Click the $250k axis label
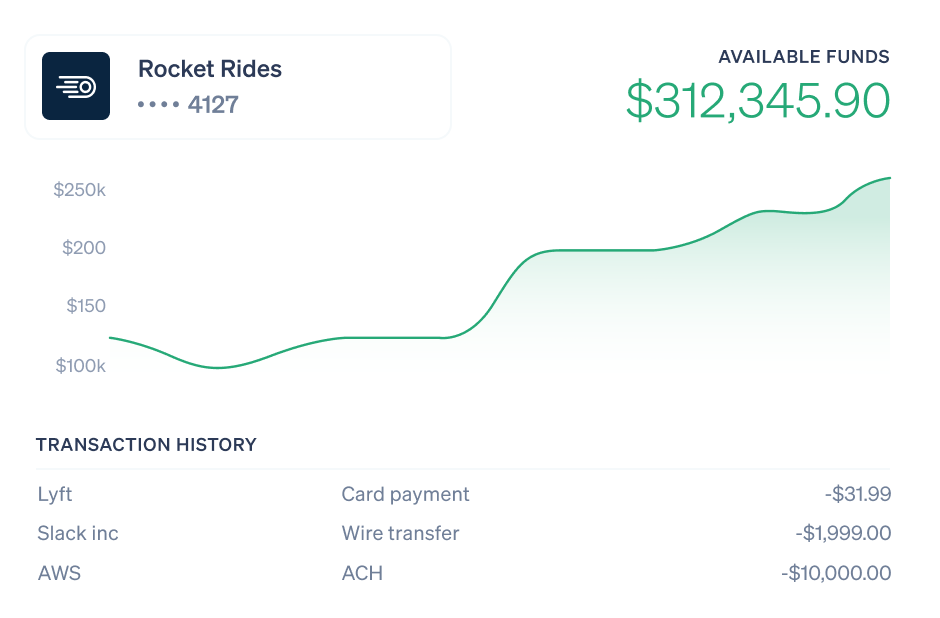 pyautogui.click(x=80, y=190)
